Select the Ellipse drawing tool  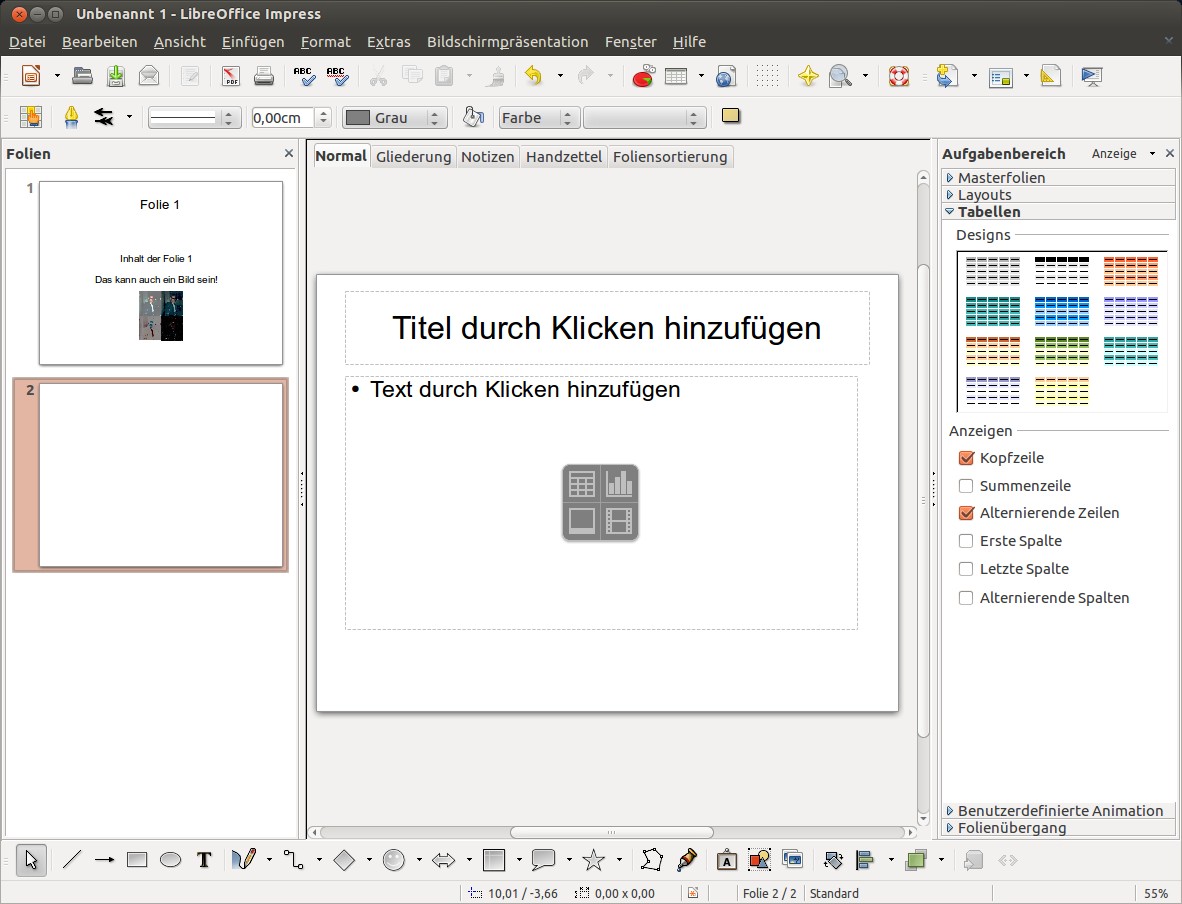click(171, 860)
